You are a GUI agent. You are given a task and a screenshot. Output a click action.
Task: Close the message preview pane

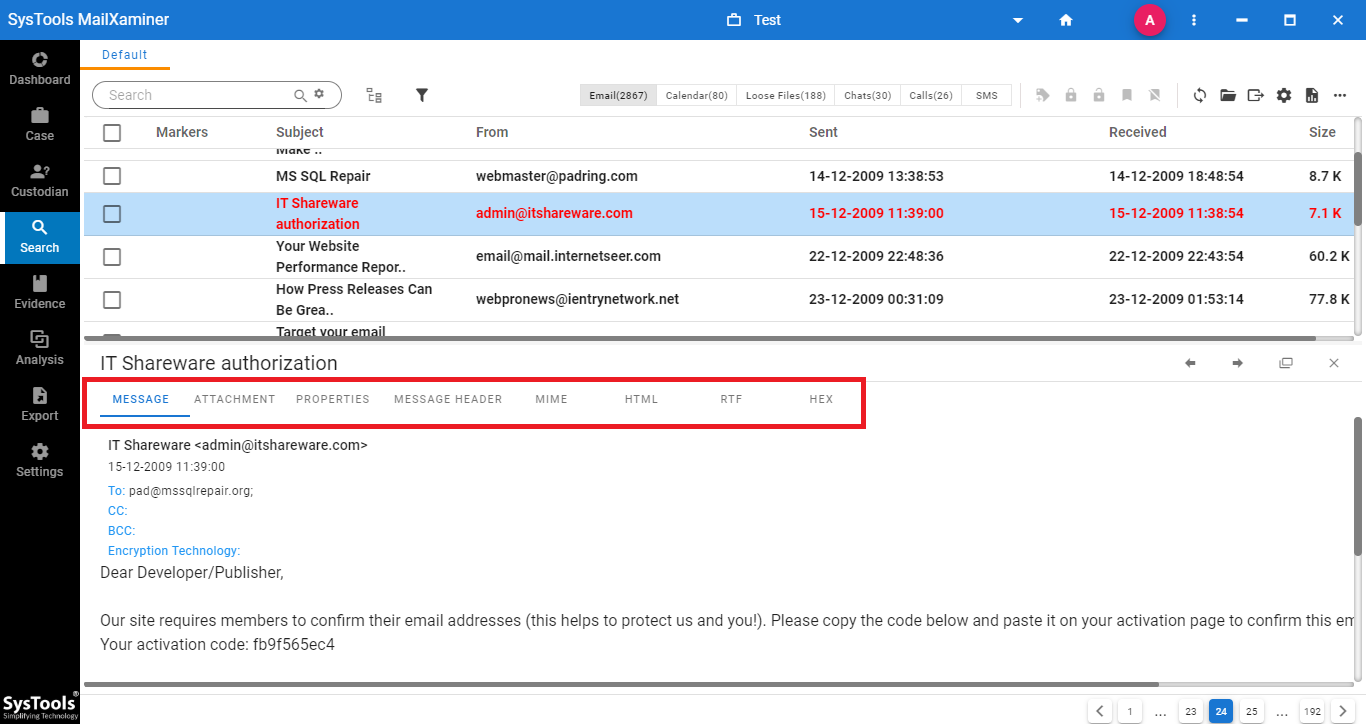coord(1334,363)
